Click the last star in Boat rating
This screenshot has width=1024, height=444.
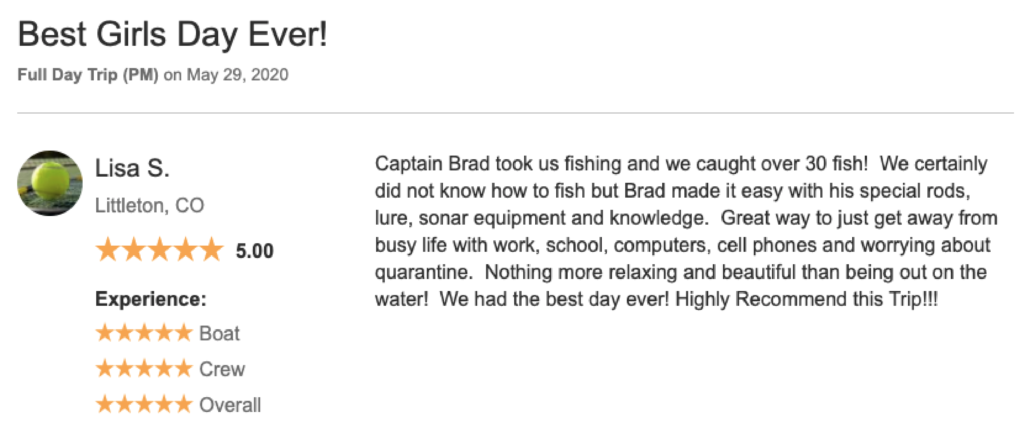[x=183, y=334]
